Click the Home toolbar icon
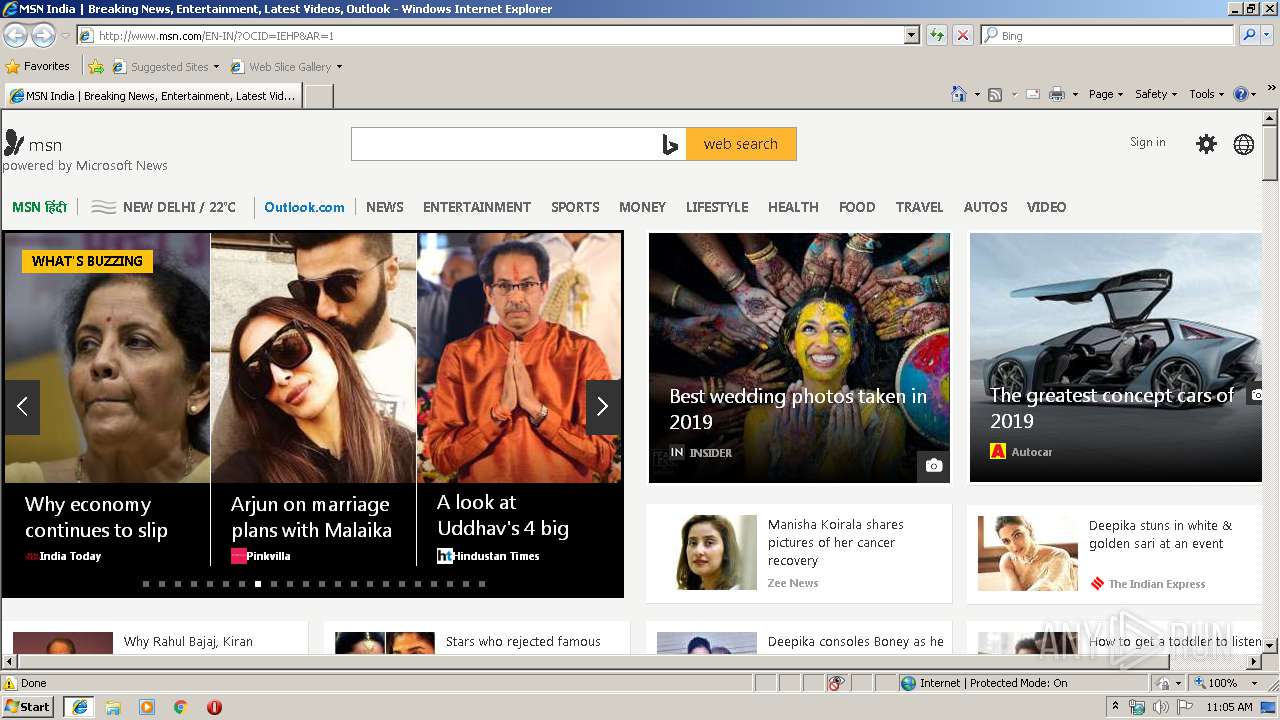1280x720 pixels. (959, 94)
